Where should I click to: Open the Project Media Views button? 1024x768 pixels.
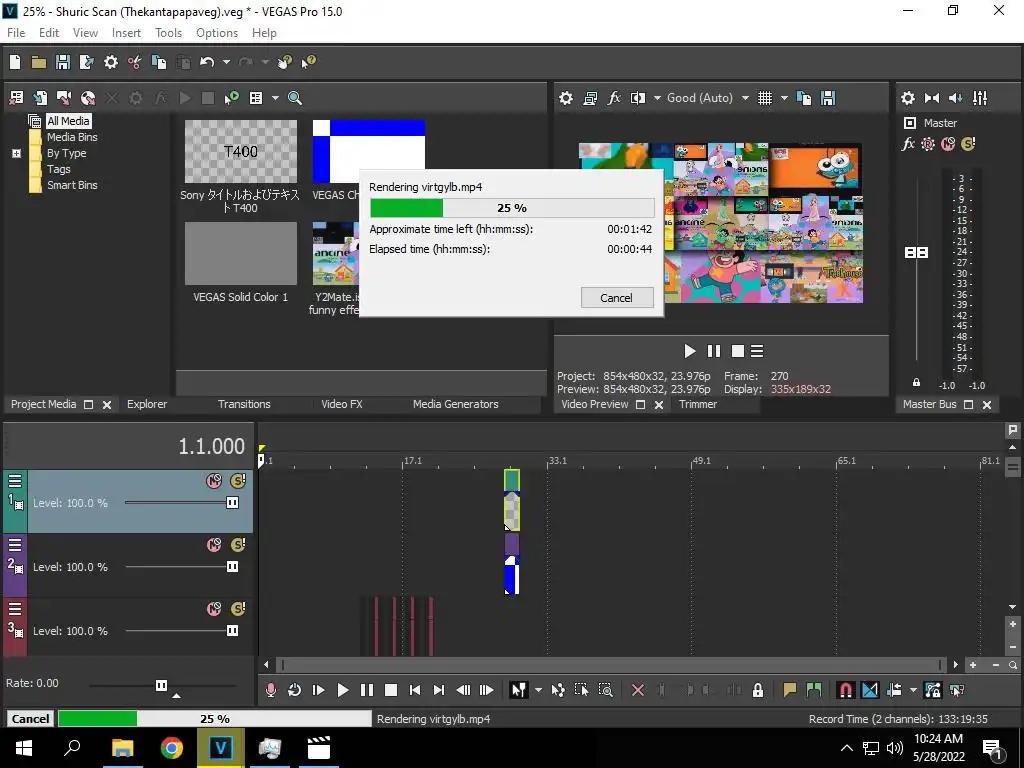pyautogui.click(x=256, y=98)
